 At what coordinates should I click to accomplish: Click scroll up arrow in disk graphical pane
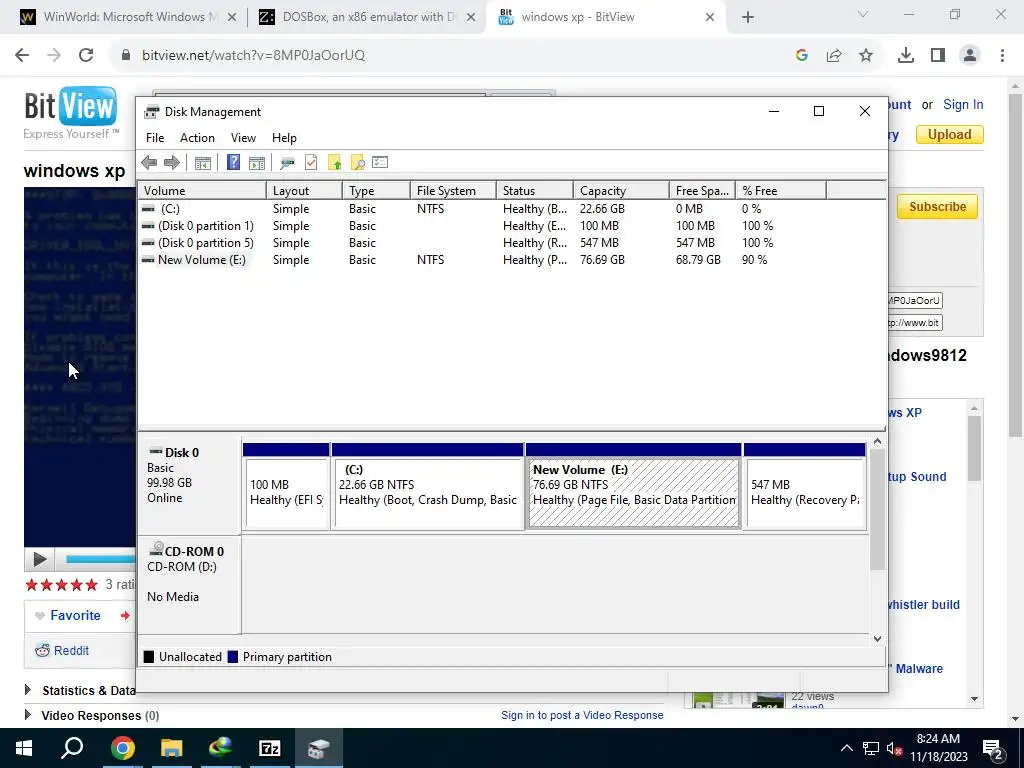[878, 442]
